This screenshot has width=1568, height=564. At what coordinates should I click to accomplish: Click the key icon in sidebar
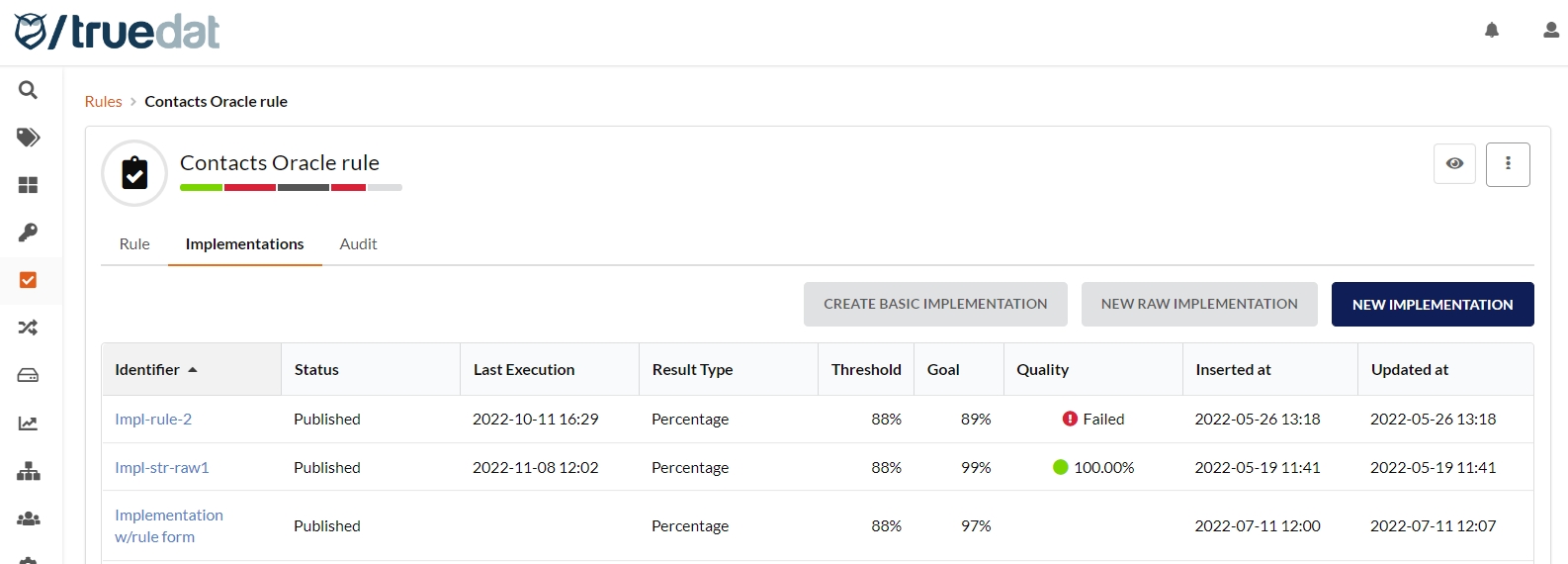[x=28, y=233]
